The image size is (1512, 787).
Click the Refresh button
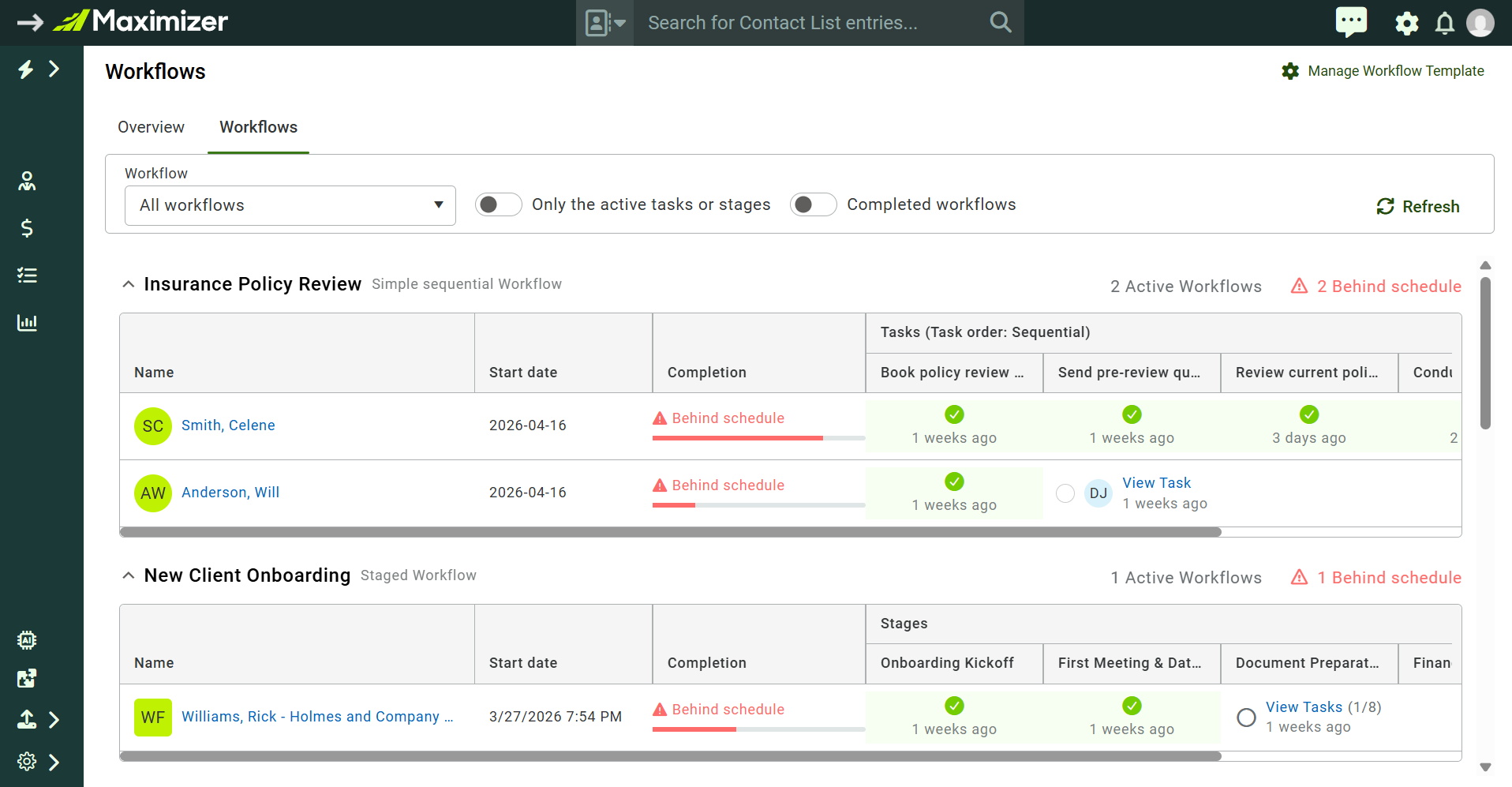click(x=1418, y=207)
